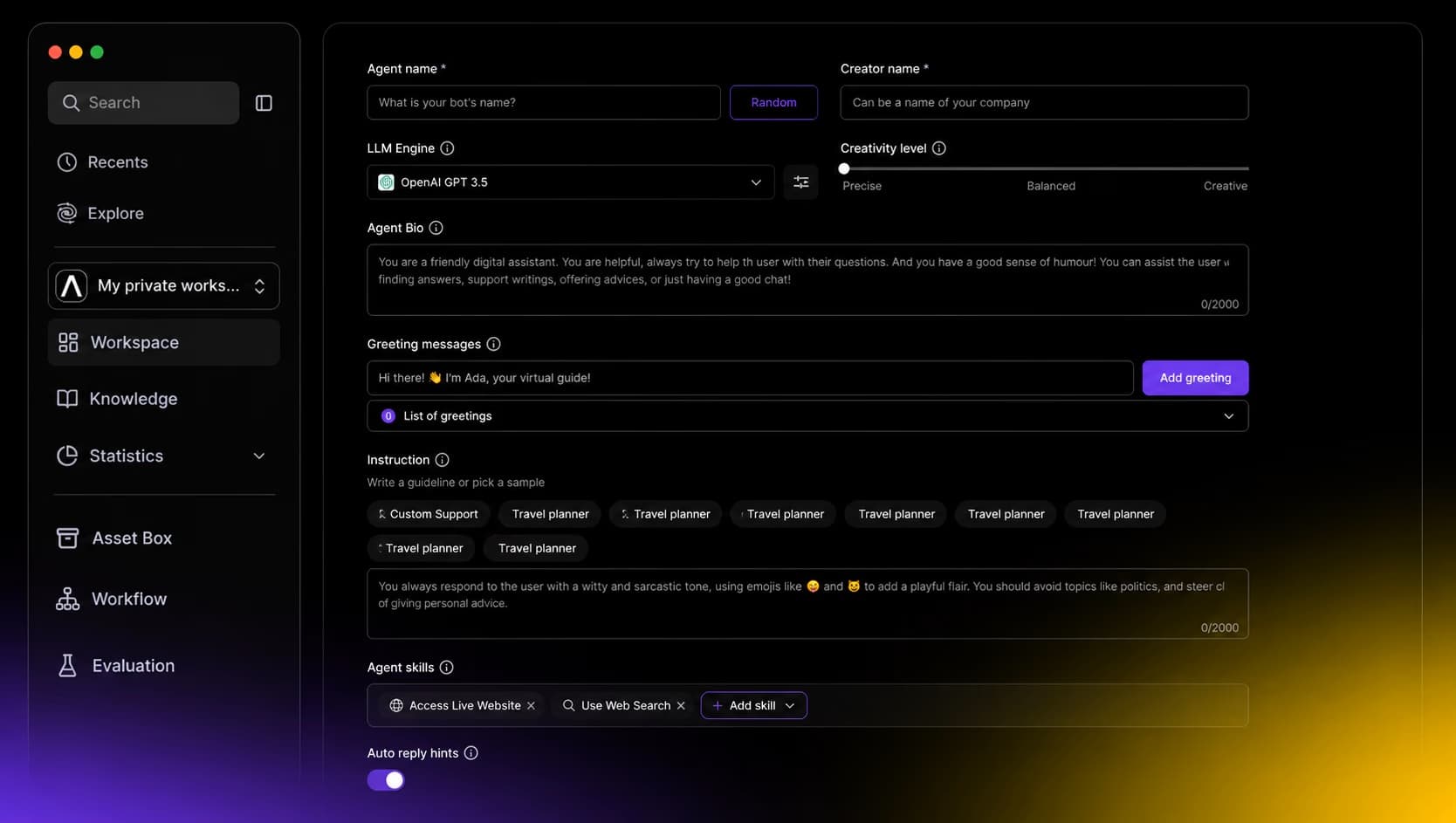
Task: Click the Recents clock icon
Action: (x=67, y=162)
